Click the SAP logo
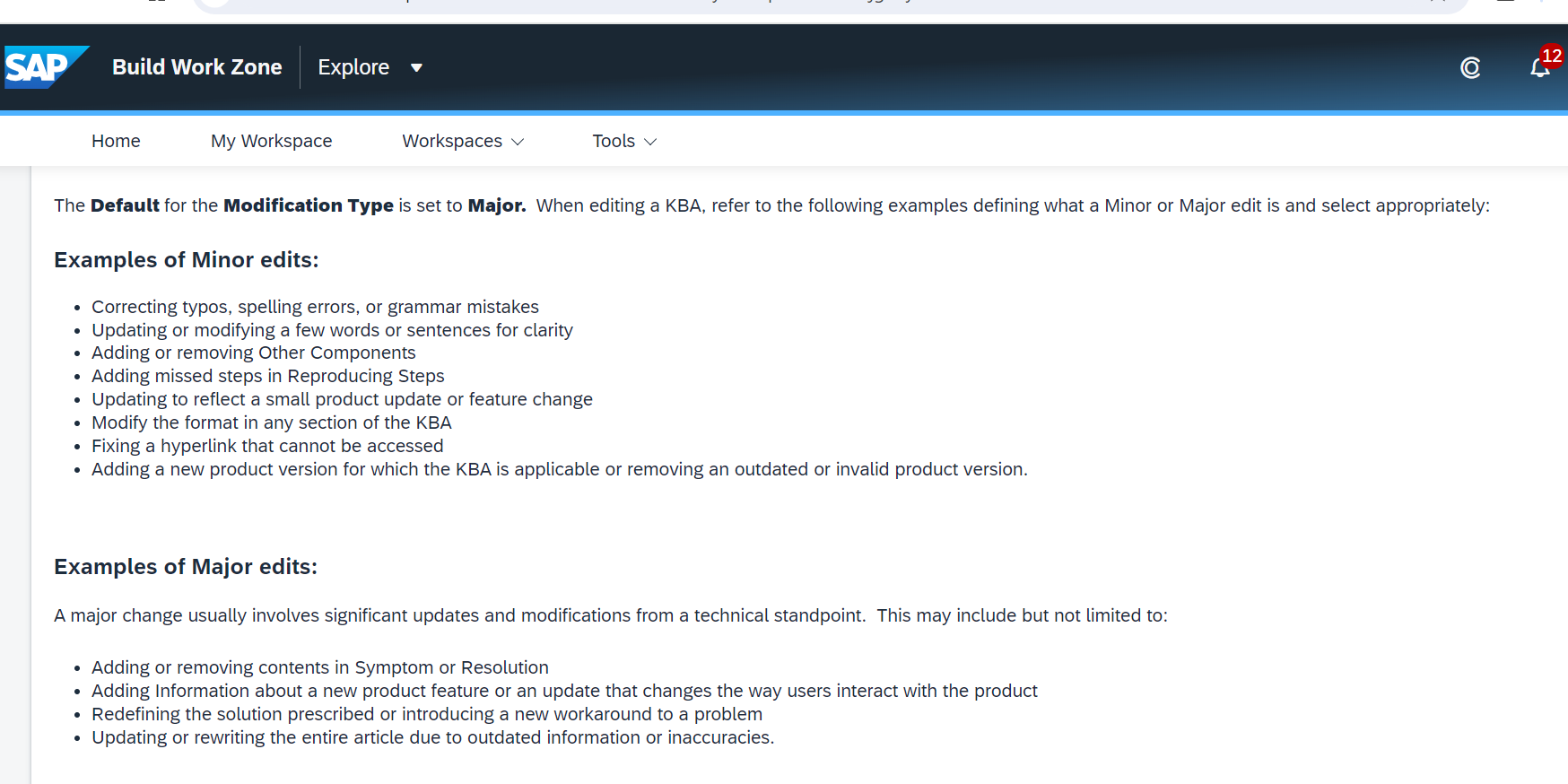Image resolution: width=1568 pixels, height=784 pixels. tap(45, 67)
